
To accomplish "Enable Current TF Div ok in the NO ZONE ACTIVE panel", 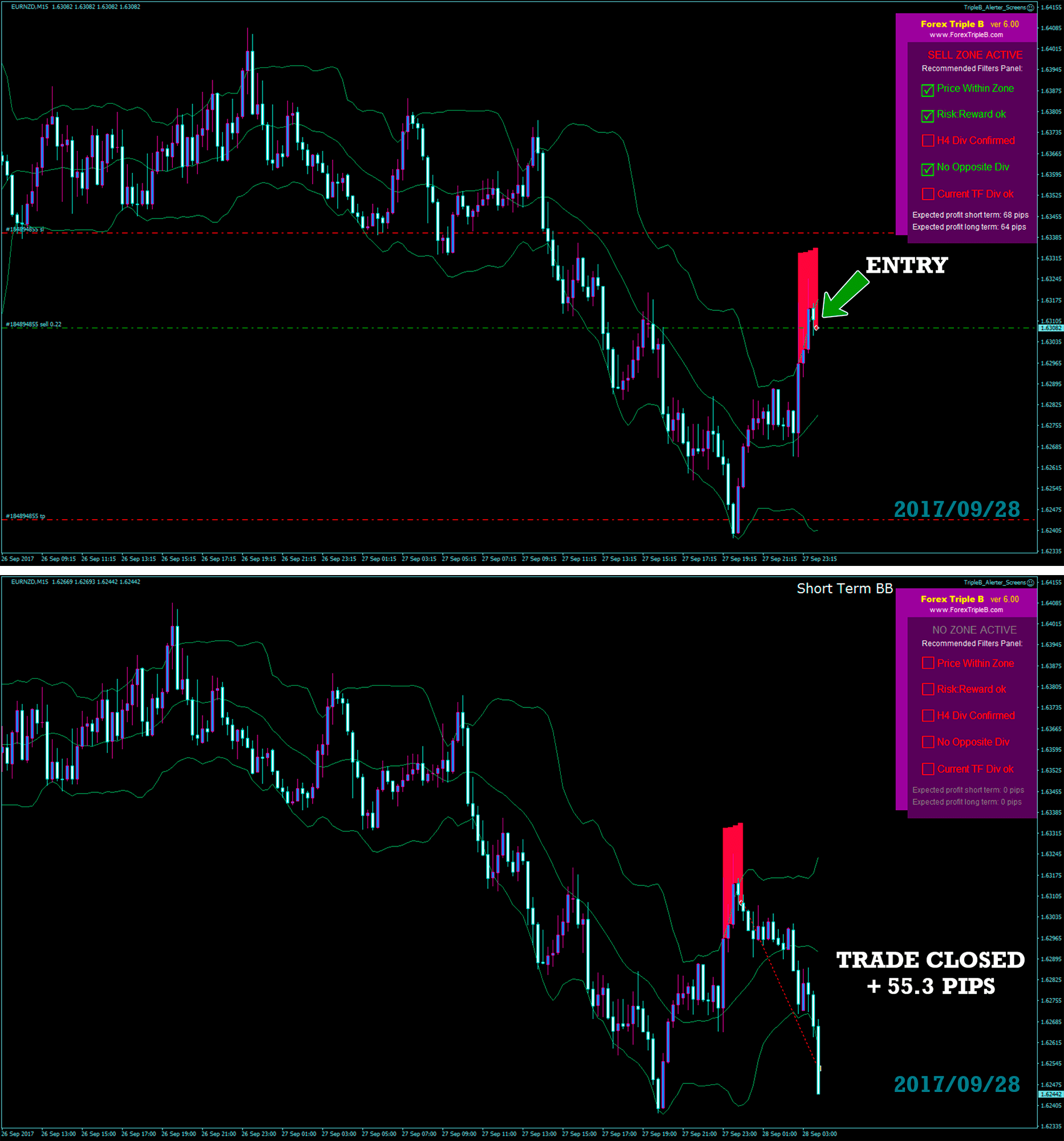I will pyautogui.click(x=928, y=769).
